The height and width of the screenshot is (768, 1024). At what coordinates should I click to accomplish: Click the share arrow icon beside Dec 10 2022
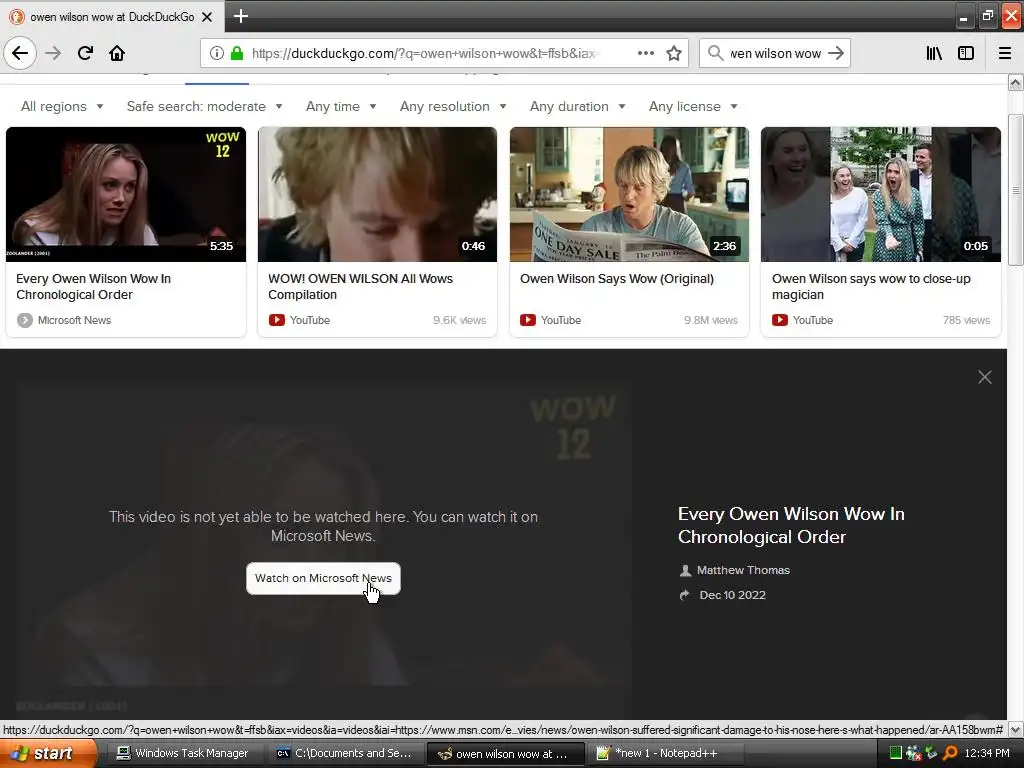[x=684, y=595]
